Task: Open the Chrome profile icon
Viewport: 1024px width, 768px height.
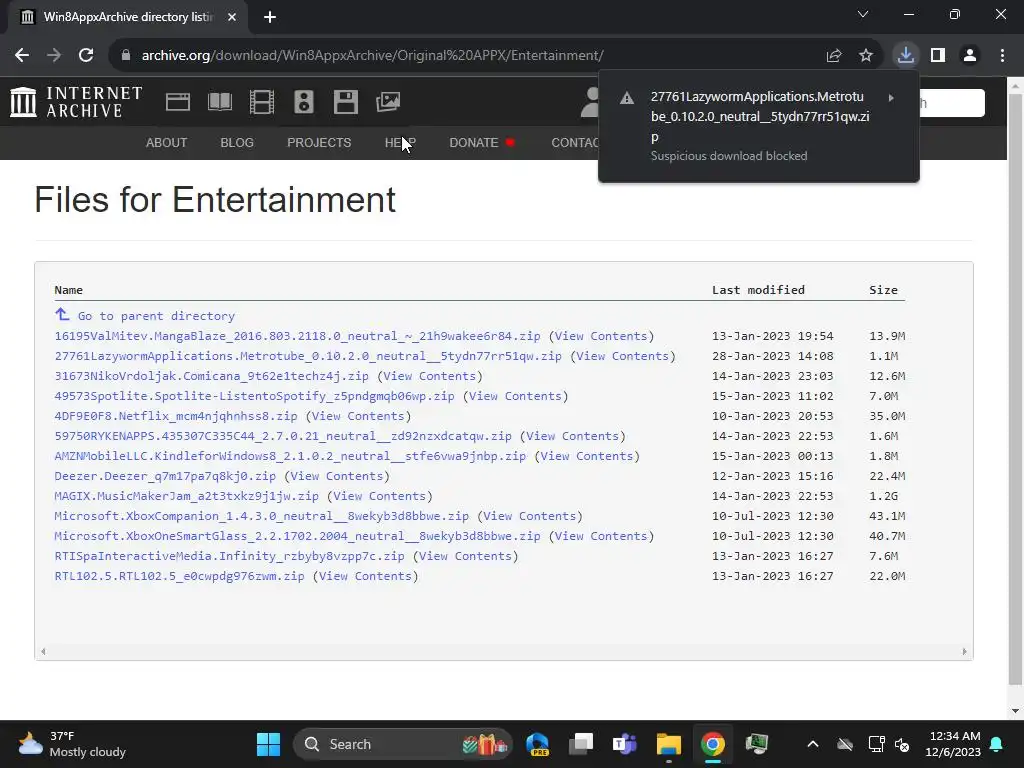Action: point(970,56)
